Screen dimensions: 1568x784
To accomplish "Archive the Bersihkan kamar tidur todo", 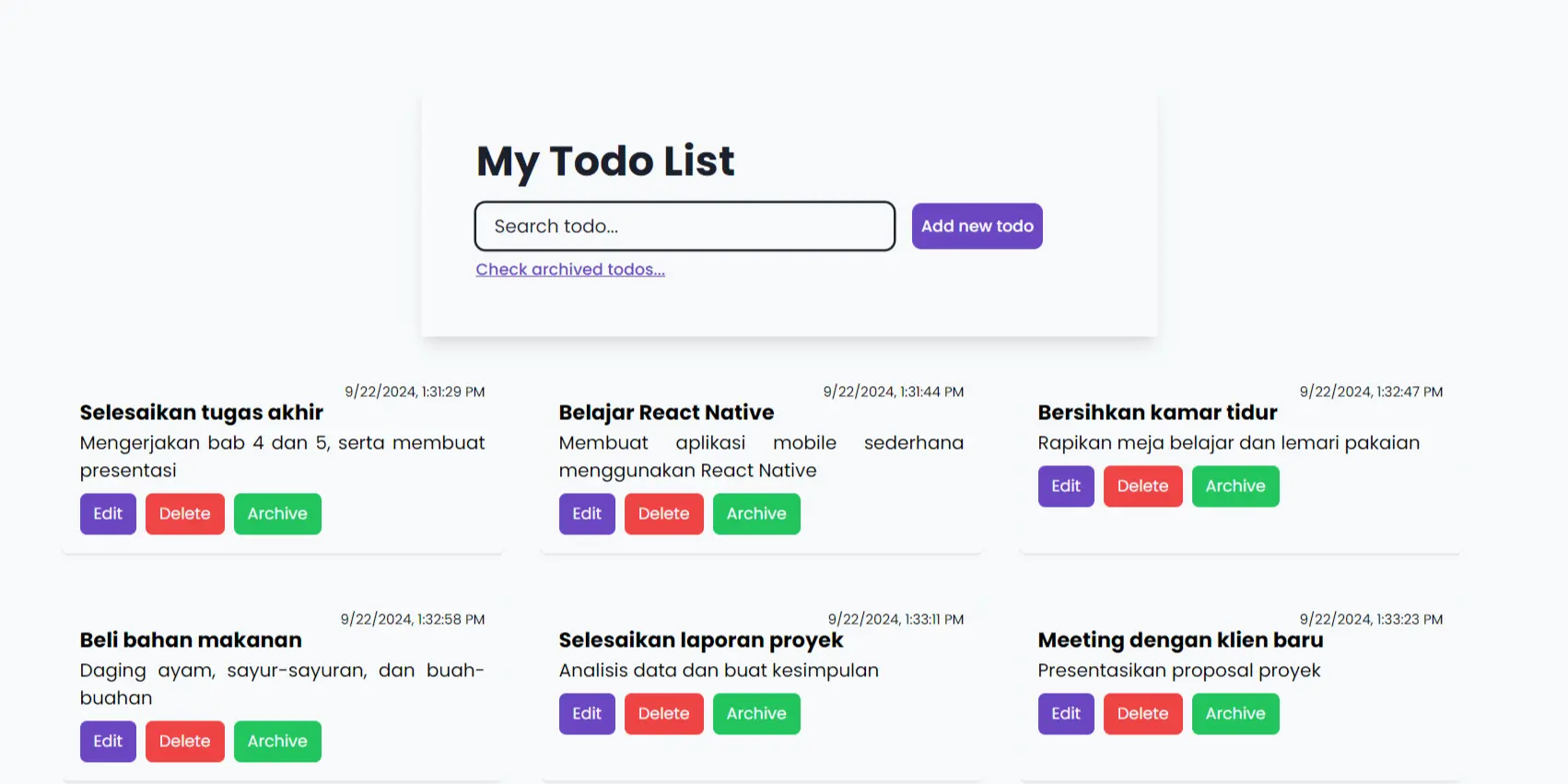I will pyautogui.click(x=1235, y=486).
